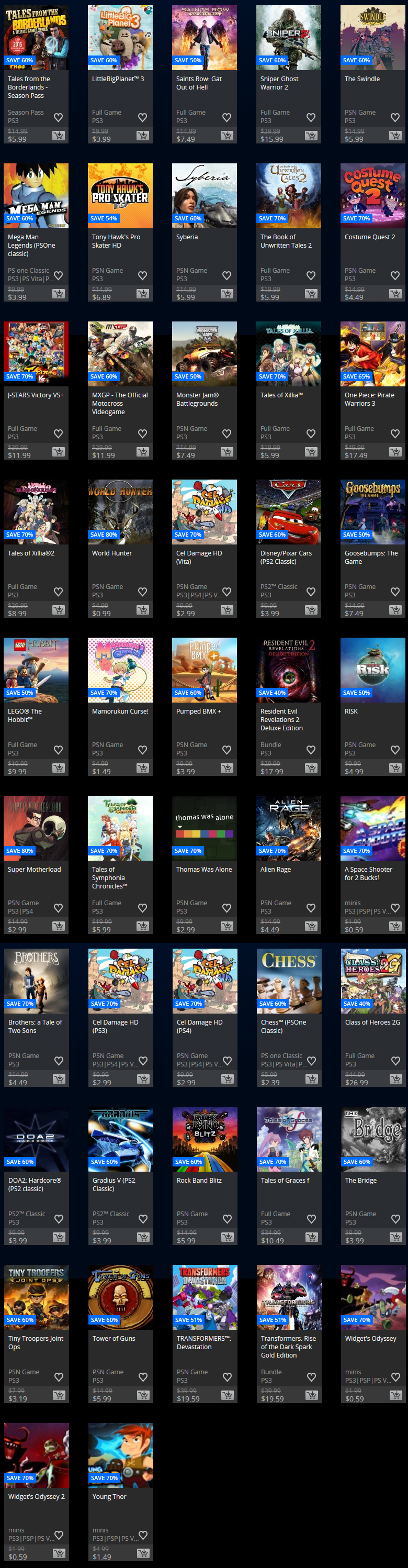This screenshot has width=408, height=1568.
Task: Add Syberia to the shopping cart
Action: (227, 294)
